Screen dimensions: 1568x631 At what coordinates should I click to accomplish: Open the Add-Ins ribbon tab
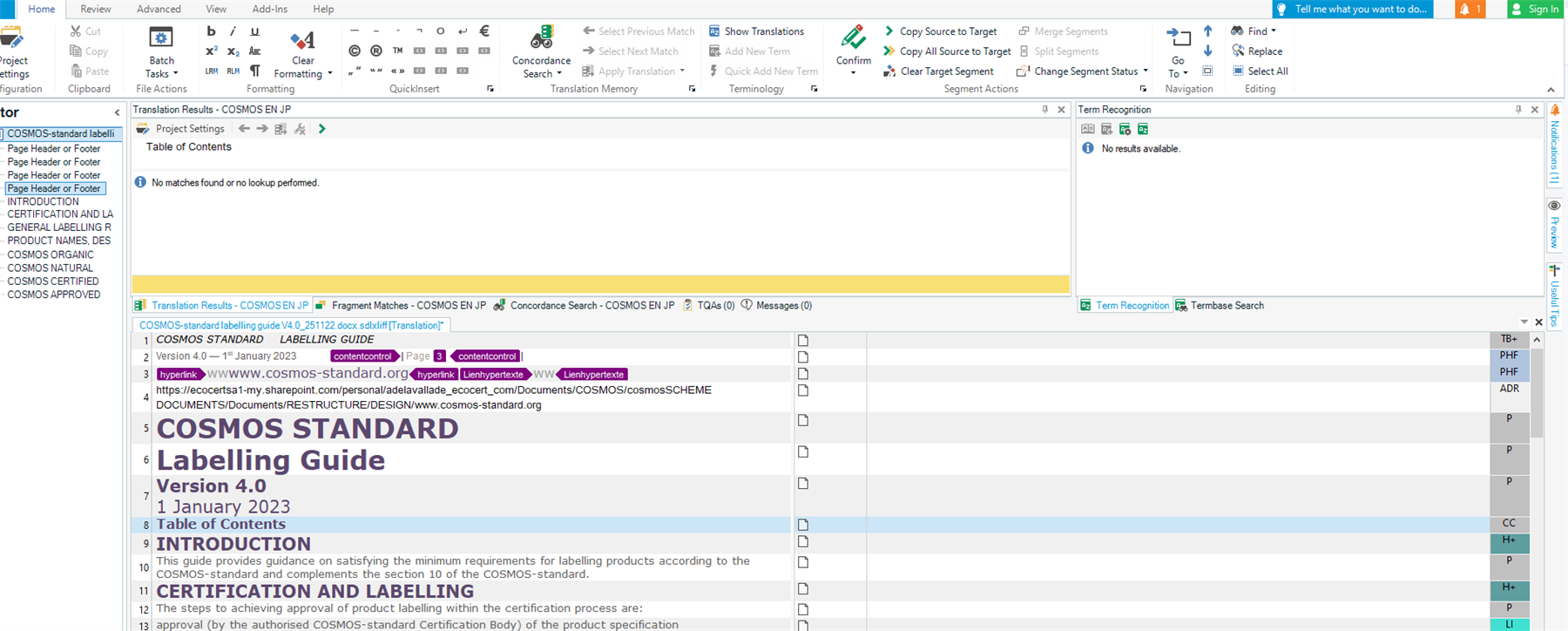coord(269,9)
